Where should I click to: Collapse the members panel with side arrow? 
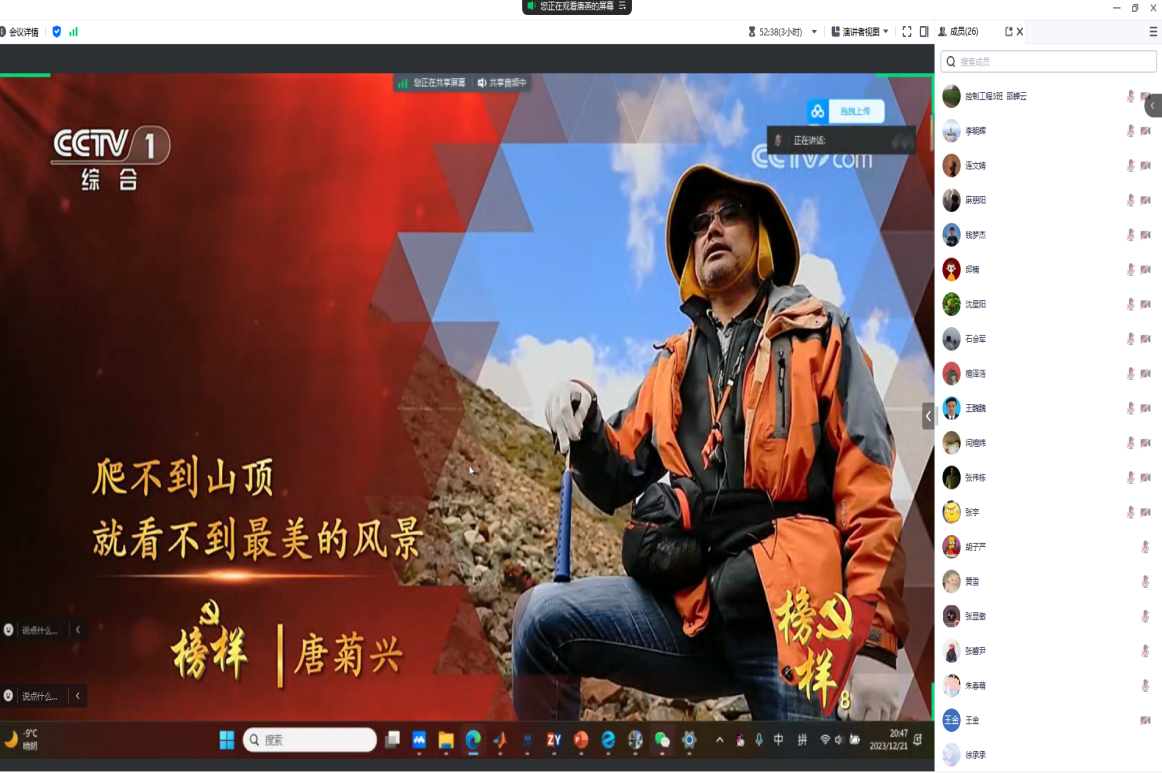point(1153,105)
